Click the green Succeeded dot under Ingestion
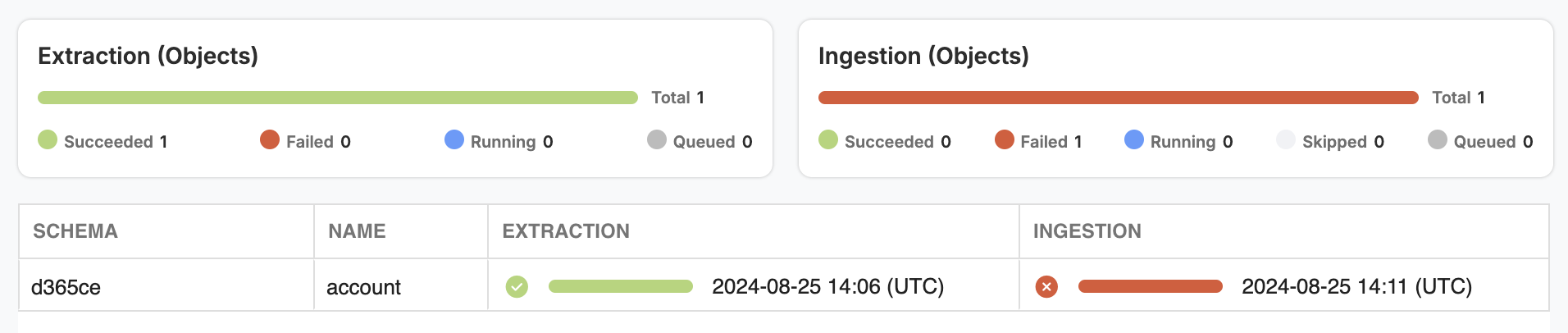 pyautogui.click(x=828, y=139)
